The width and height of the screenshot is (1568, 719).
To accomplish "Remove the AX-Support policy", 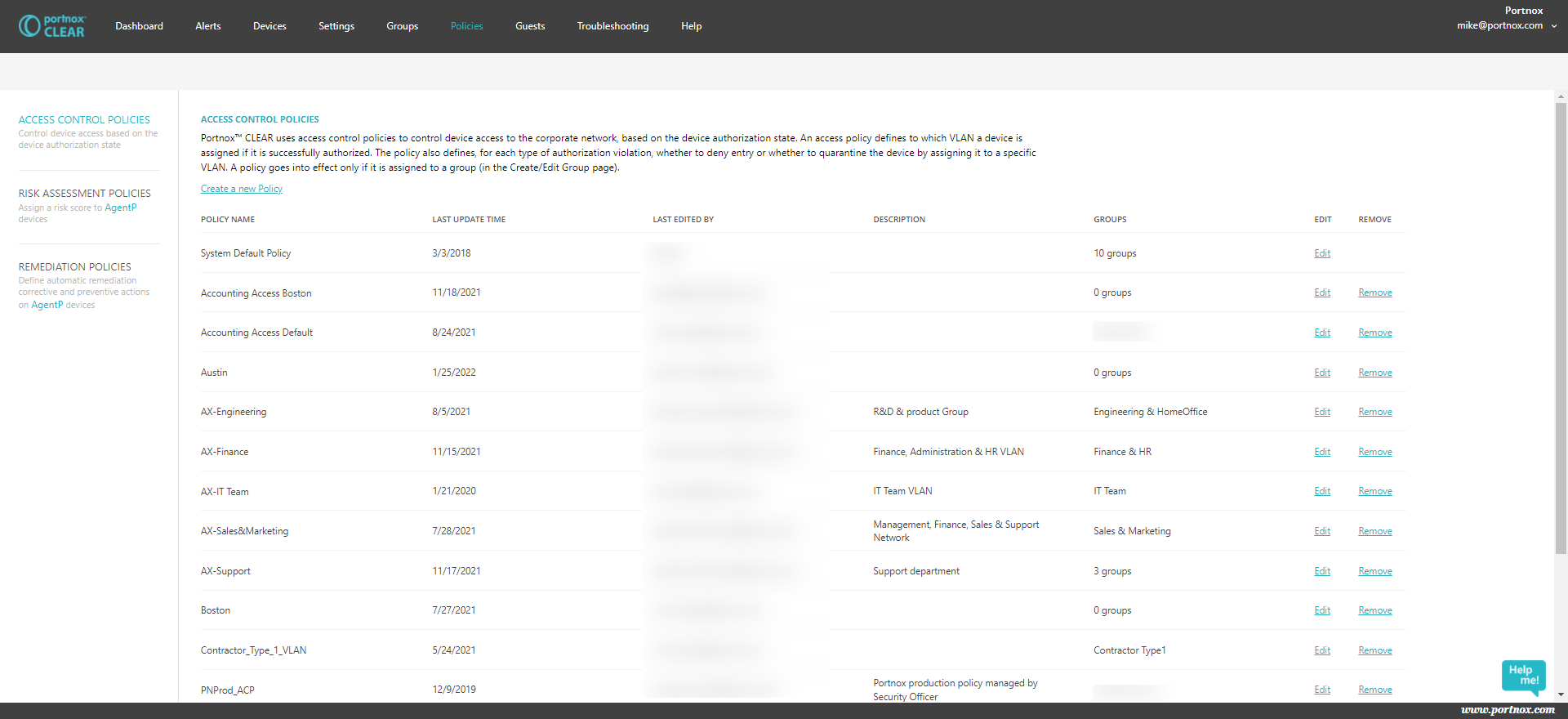I will [1375, 571].
